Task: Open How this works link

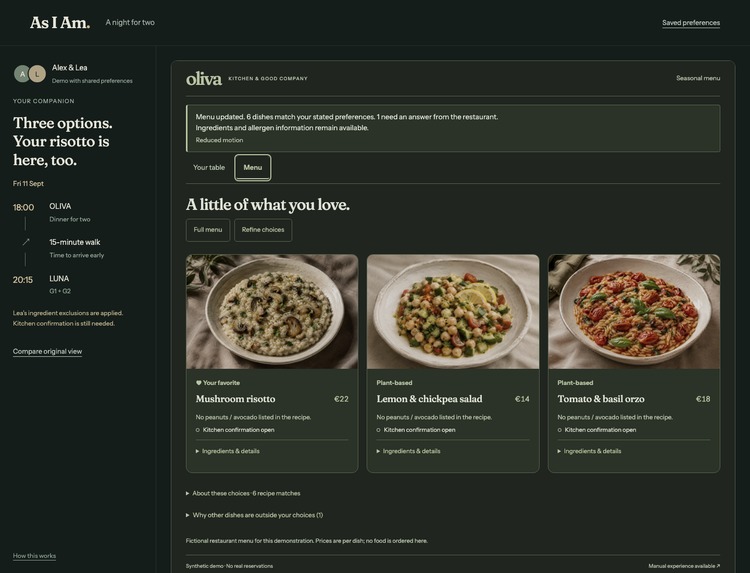Action: click(34, 556)
